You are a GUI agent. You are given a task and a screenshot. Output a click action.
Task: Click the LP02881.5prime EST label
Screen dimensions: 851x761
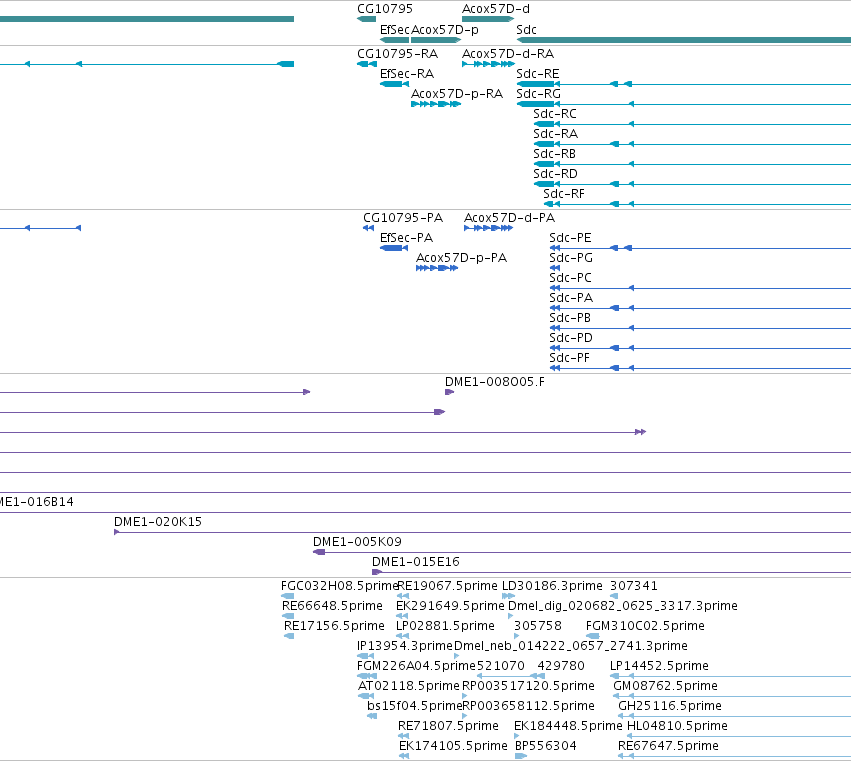coord(445,626)
